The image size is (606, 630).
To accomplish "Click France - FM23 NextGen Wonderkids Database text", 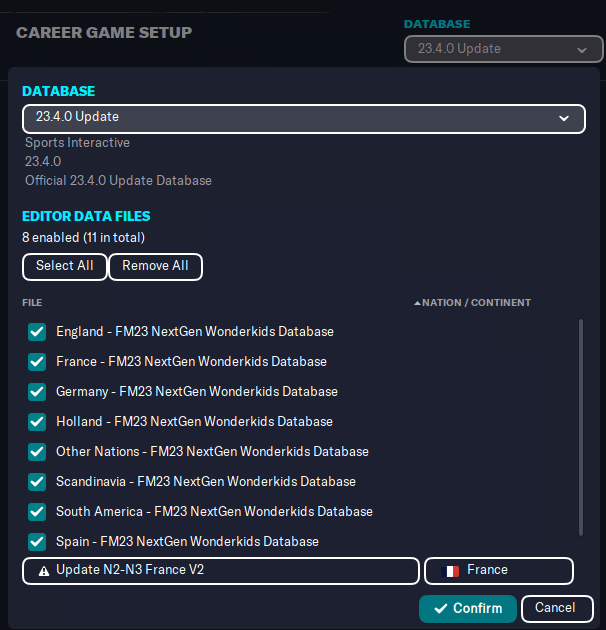I will click(x=191, y=362).
